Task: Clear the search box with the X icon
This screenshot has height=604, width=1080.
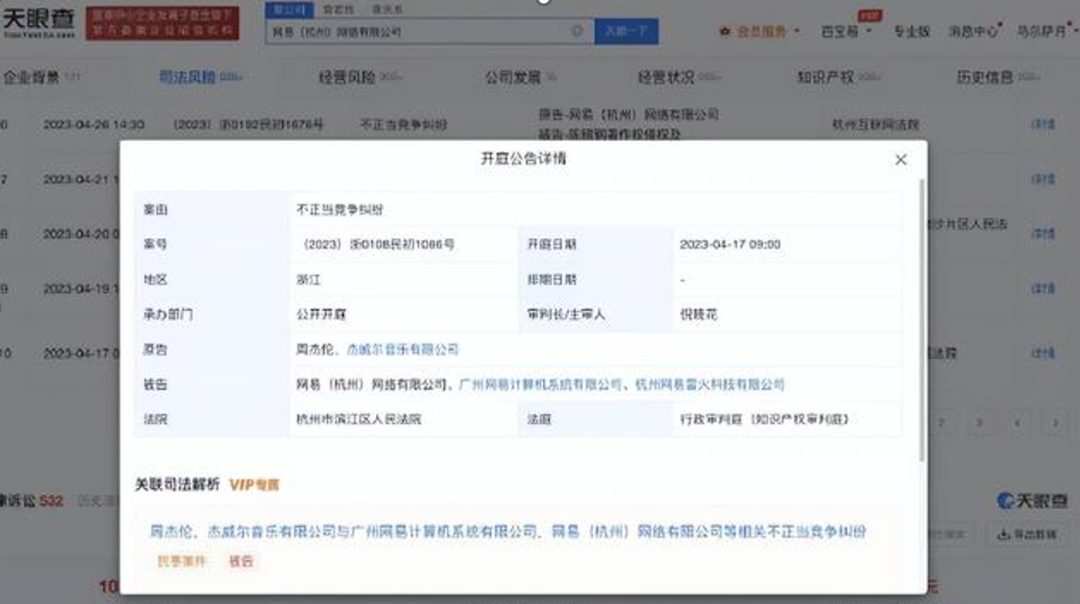Action: pos(577,31)
